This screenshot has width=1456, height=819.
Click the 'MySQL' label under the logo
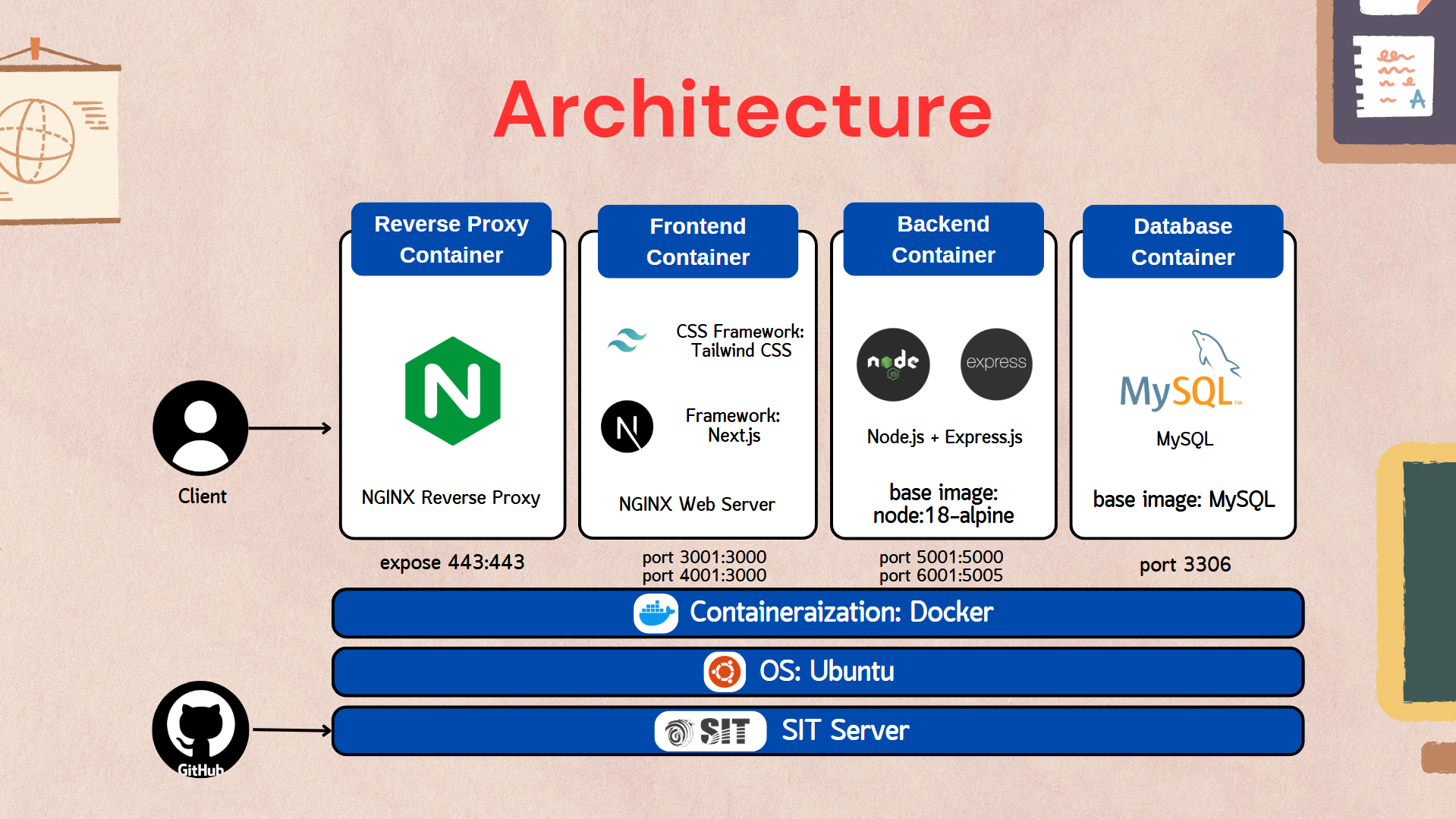pos(1184,439)
